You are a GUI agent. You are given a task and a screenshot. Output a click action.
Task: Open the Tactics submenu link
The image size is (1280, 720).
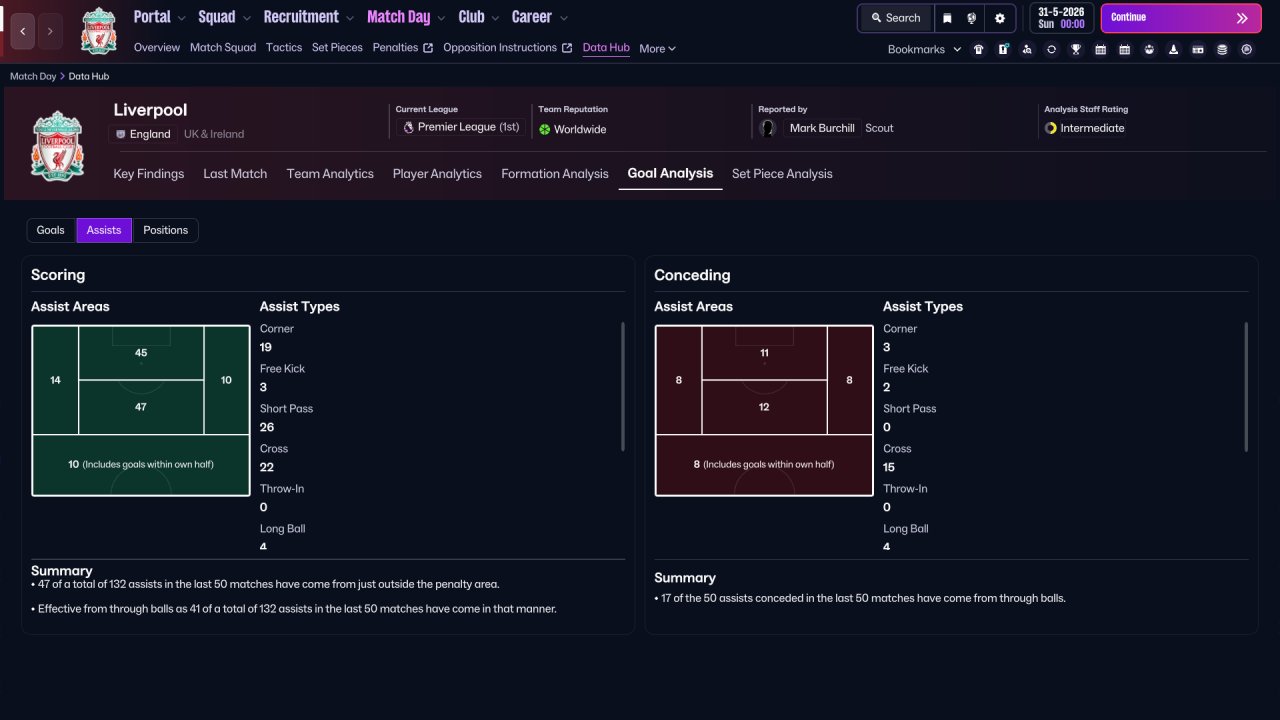coord(284,47)
